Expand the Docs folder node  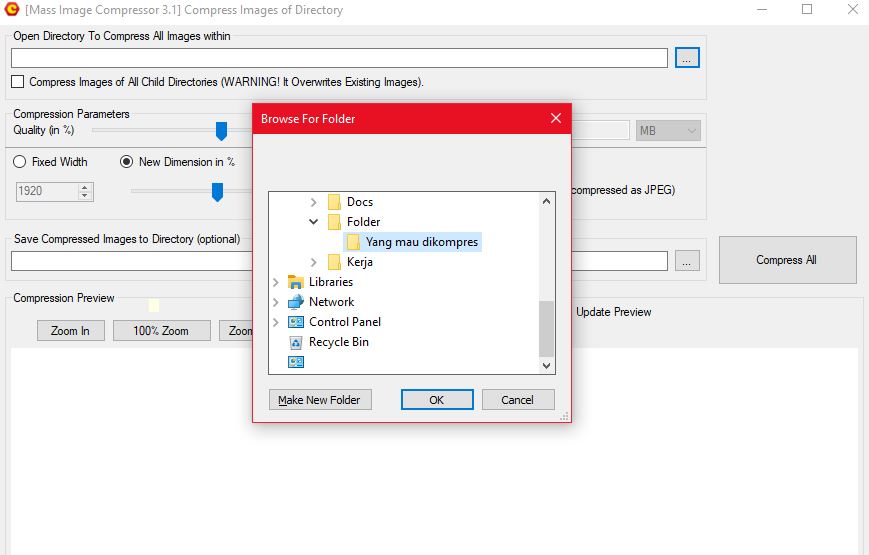(x=314, y=202)
